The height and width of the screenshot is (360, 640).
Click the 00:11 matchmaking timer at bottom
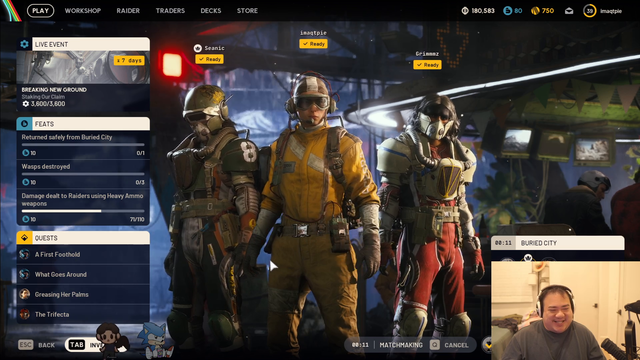(x=360, y=345)
